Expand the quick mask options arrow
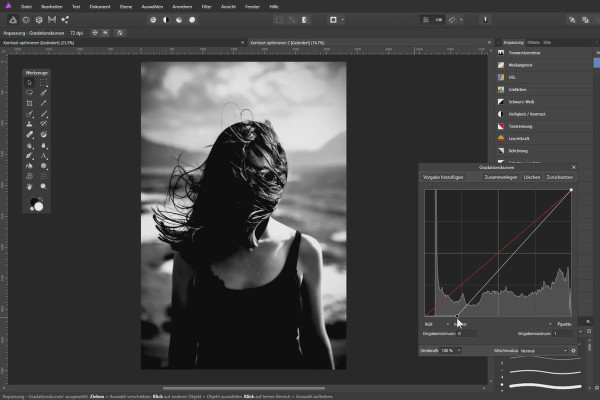Image resolution: width=600 pixels, height=400 pixels. pyautogui.click(x=342, y=20)
